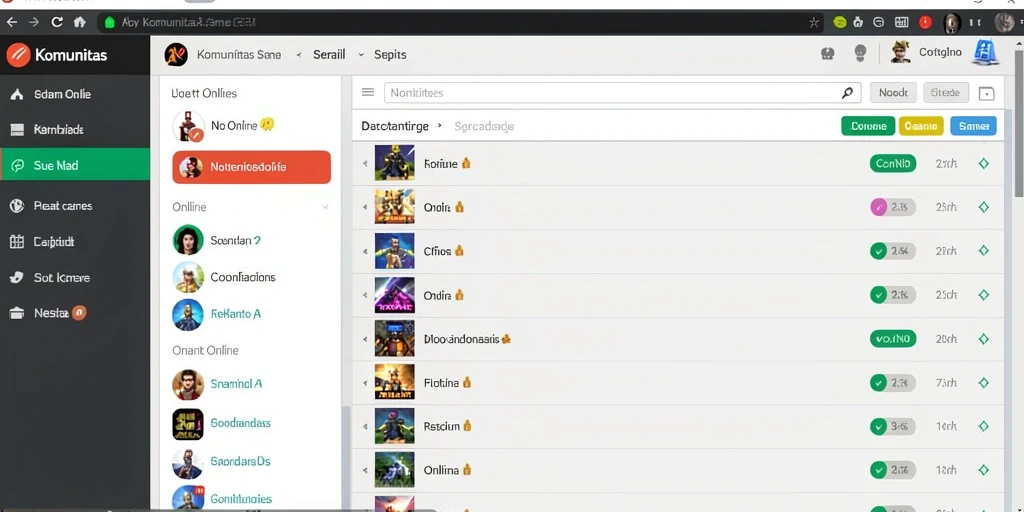This screenshot has width=1024, height=512.
Task: Open Sue Nad in the sidebar
Action: 75,165
